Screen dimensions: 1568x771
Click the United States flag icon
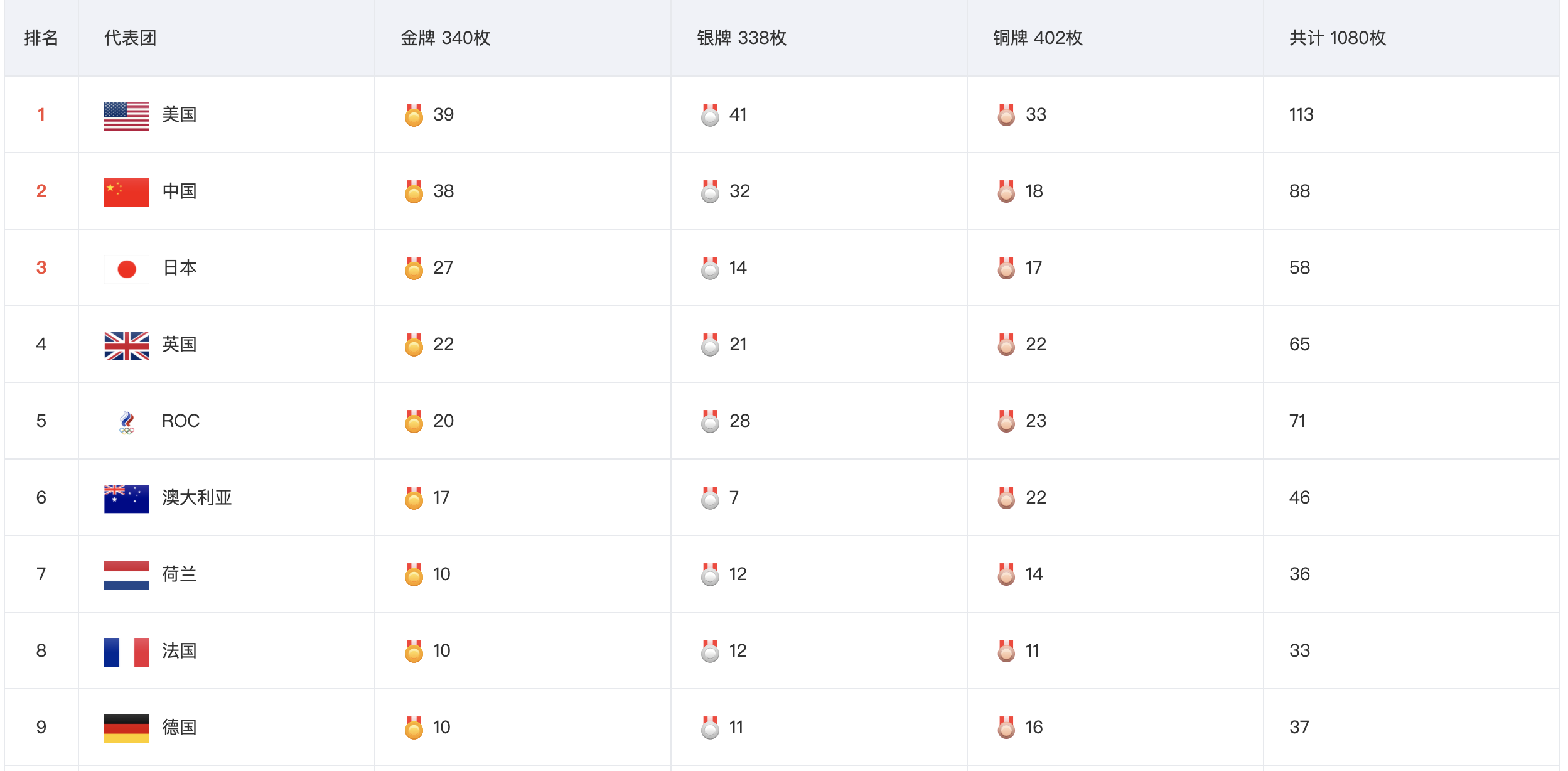126,116
